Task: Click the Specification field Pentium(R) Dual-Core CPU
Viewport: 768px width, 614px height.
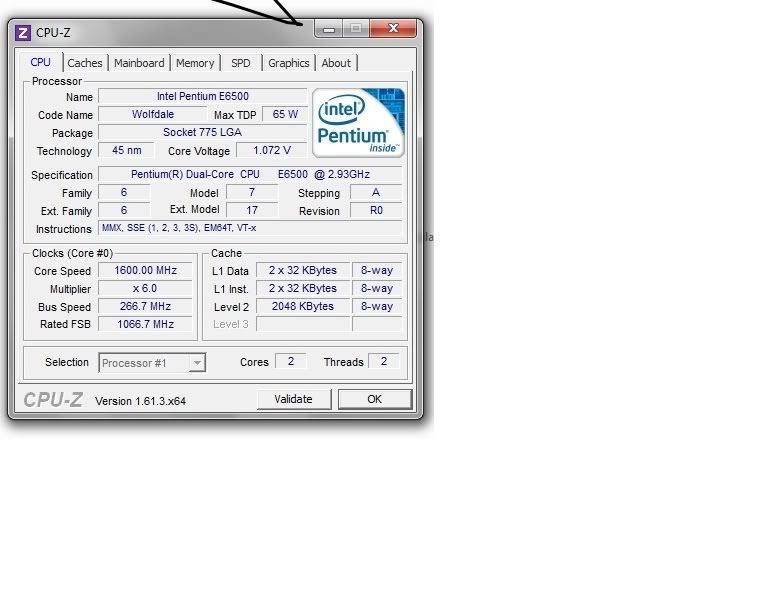Action: tap(250, 174)
